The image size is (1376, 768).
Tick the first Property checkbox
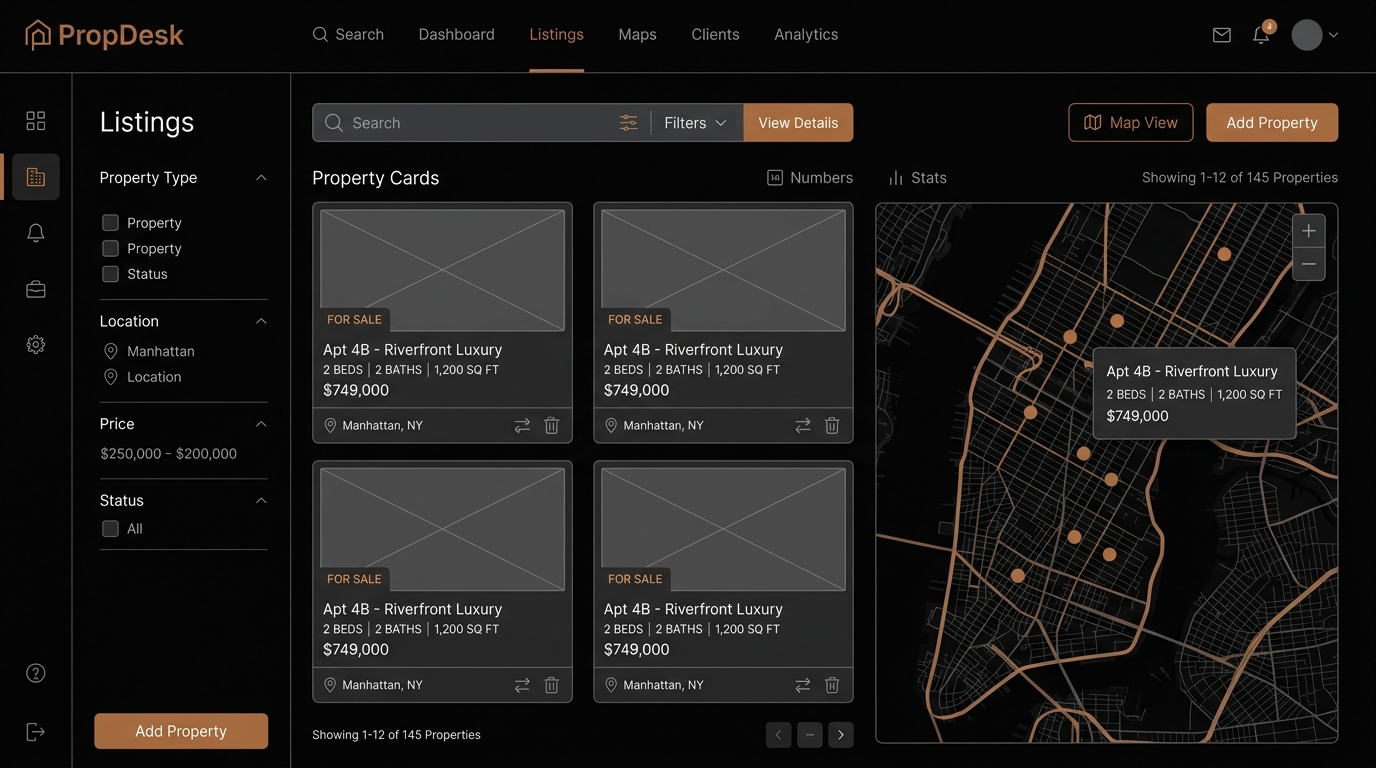(x=111, y=223)
